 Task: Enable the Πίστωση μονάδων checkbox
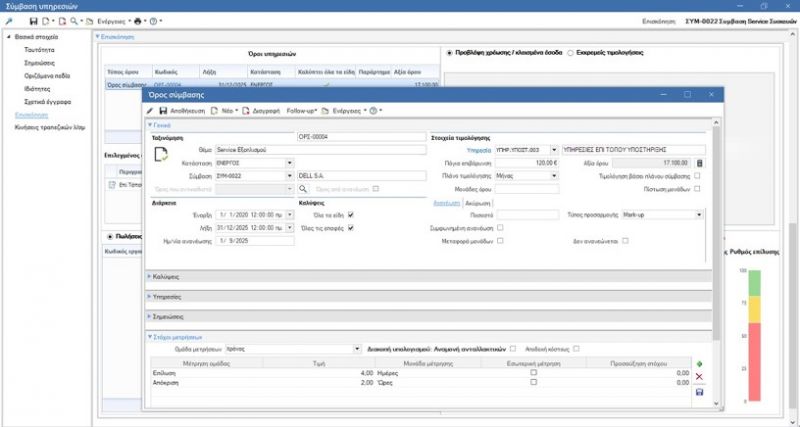(697, 189)
